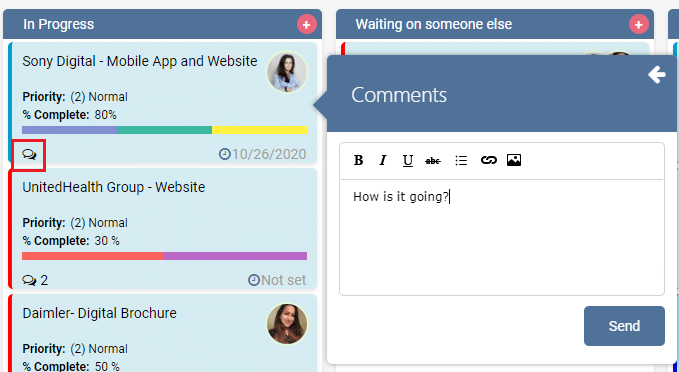Insert a bulleted list in comment
Screen dimensions: 679x372
pos(461,161)
